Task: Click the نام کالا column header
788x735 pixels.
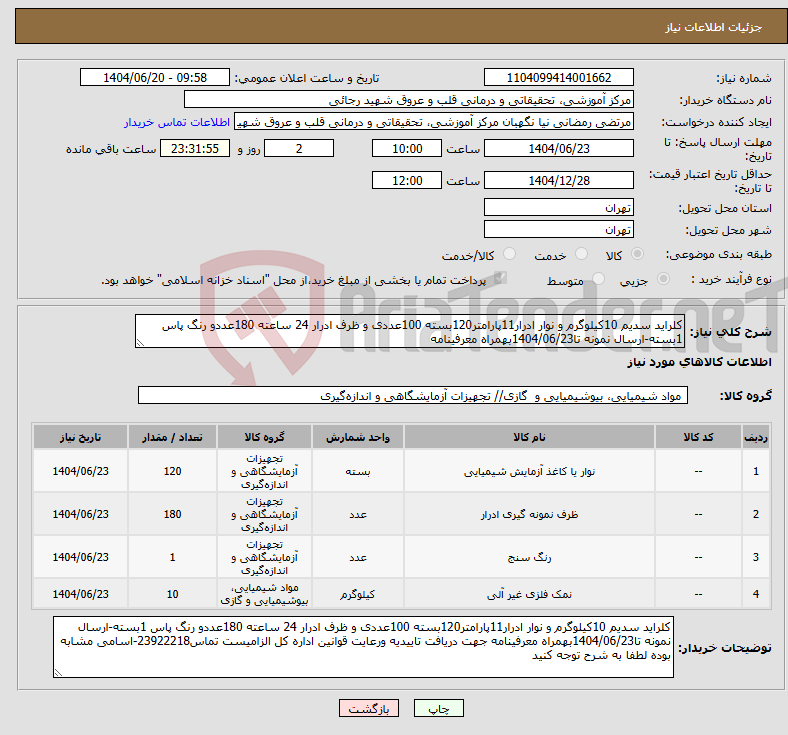Action: point(529,437)
